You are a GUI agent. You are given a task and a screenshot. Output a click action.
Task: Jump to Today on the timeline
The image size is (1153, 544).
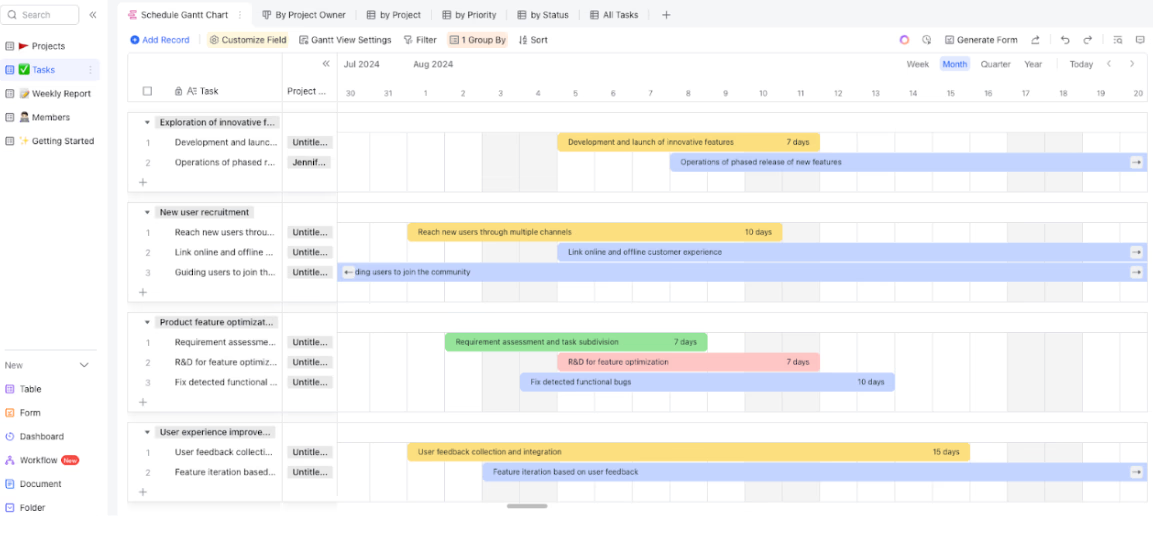(1081, 64)
